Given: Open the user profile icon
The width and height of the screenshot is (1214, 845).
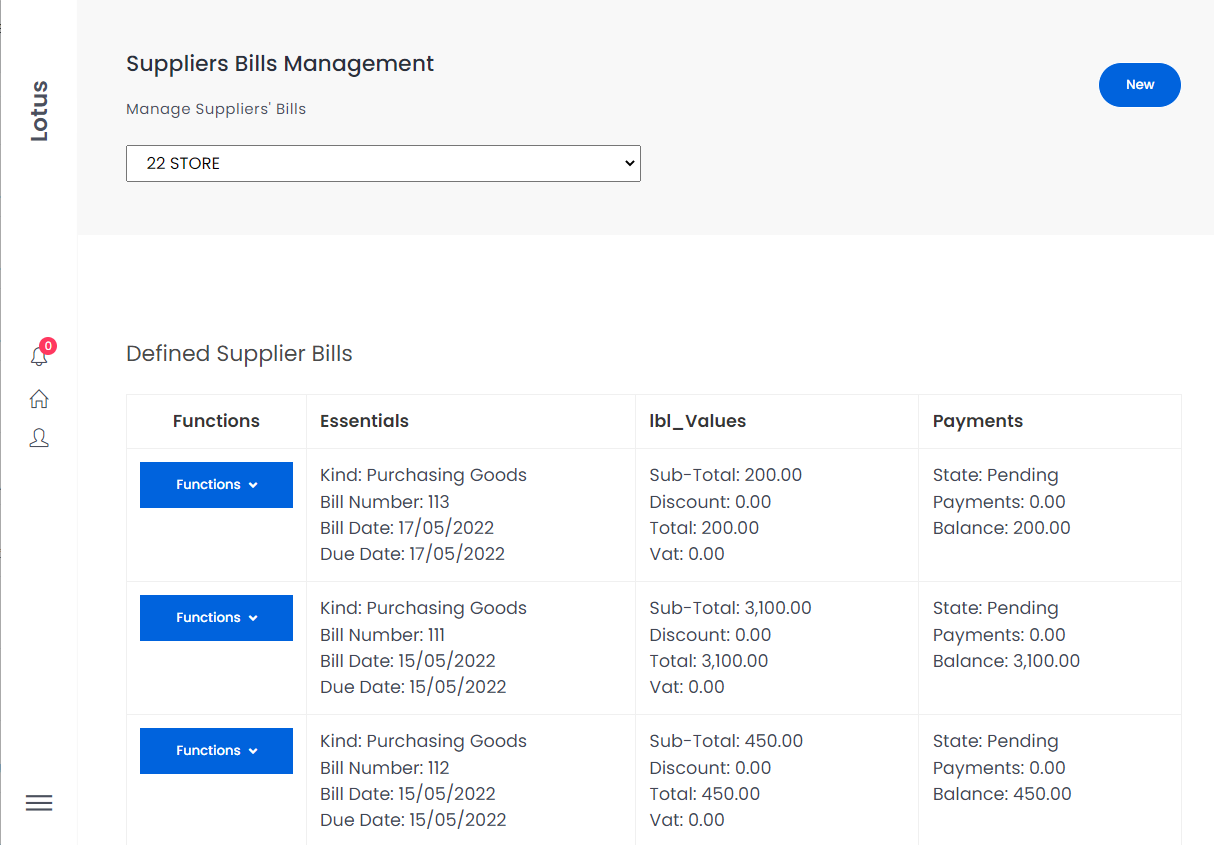Looking at the screenshot, I should tap(39, 438).
